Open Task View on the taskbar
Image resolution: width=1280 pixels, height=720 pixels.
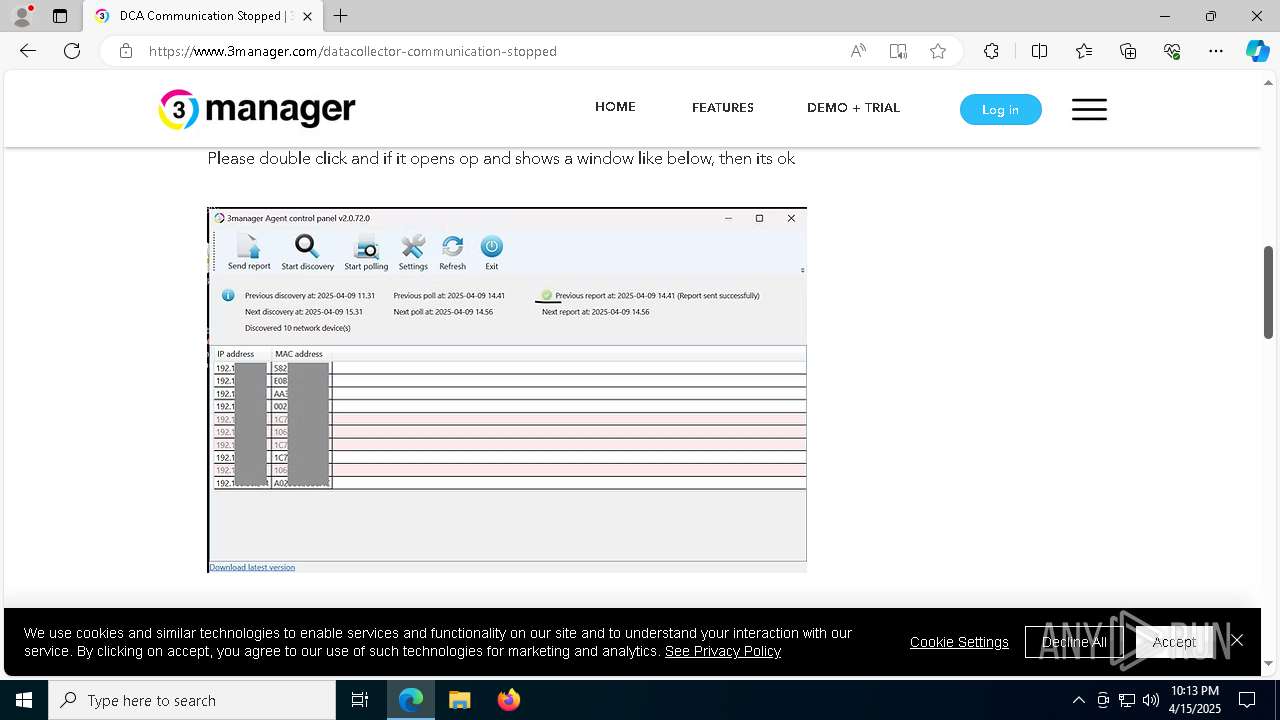(x=360, y=700)
